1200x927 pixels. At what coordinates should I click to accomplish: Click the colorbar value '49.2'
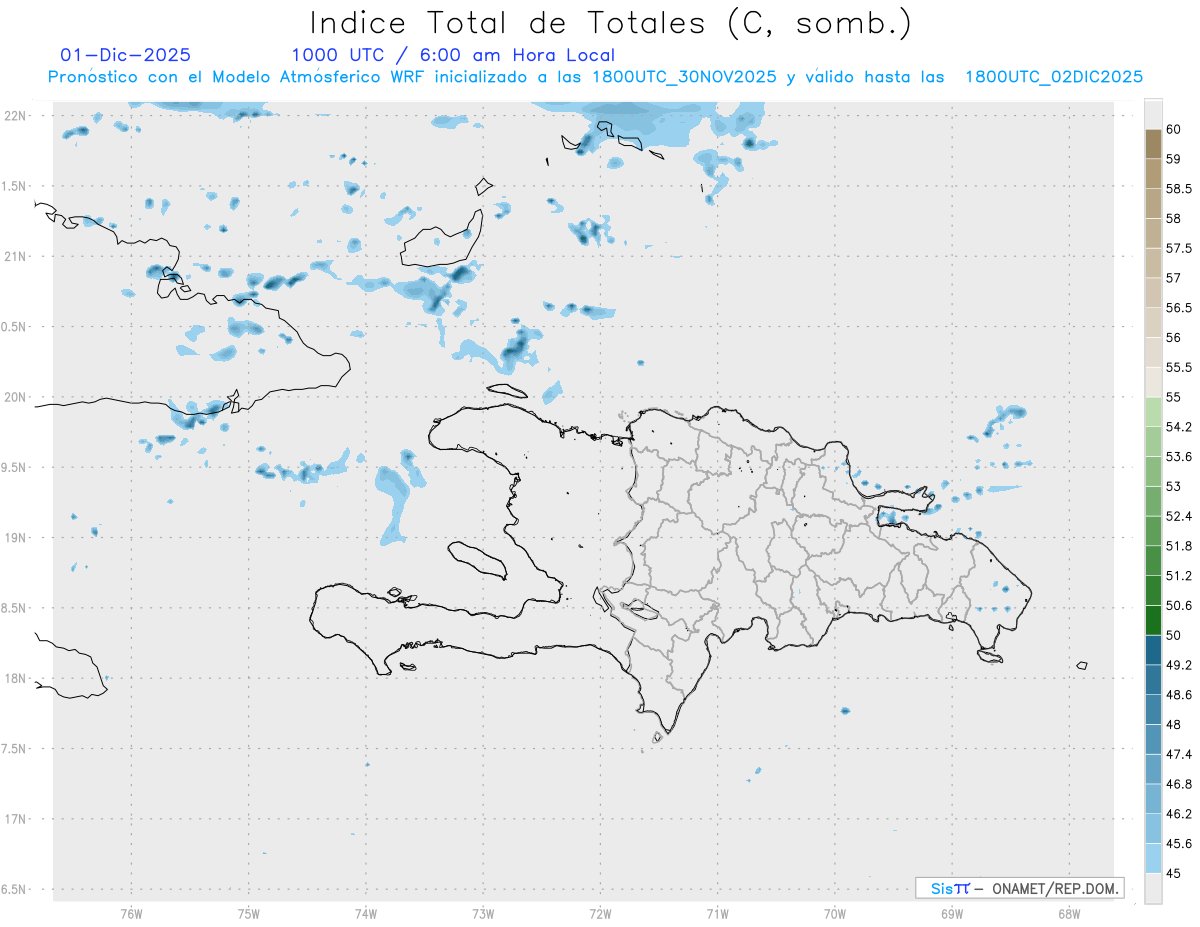[x=1178, y=665]
